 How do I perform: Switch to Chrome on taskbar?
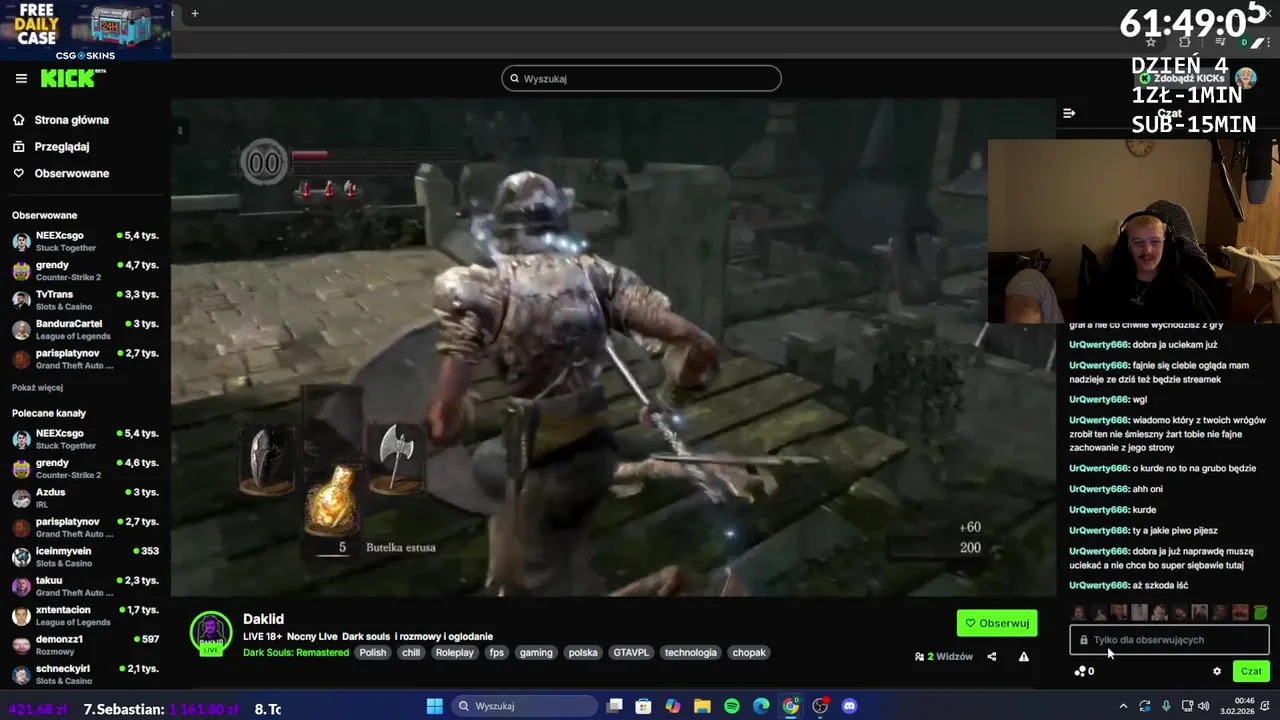791,706
